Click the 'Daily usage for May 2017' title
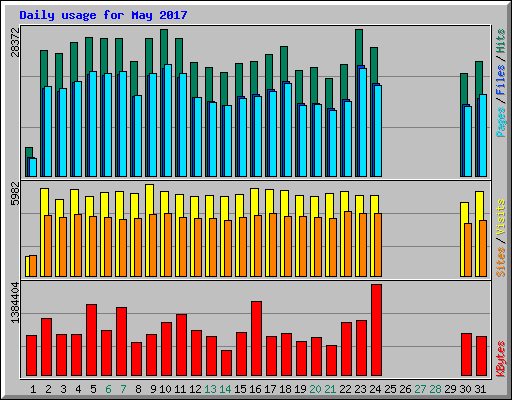This screenshot has width=512, height=400. (103, 15)
